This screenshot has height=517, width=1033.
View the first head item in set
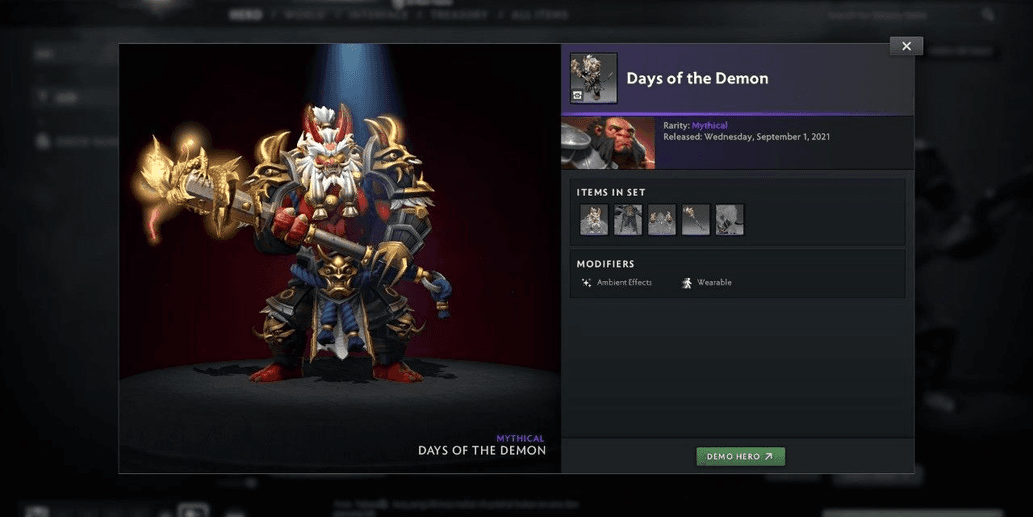pos(594,219)
